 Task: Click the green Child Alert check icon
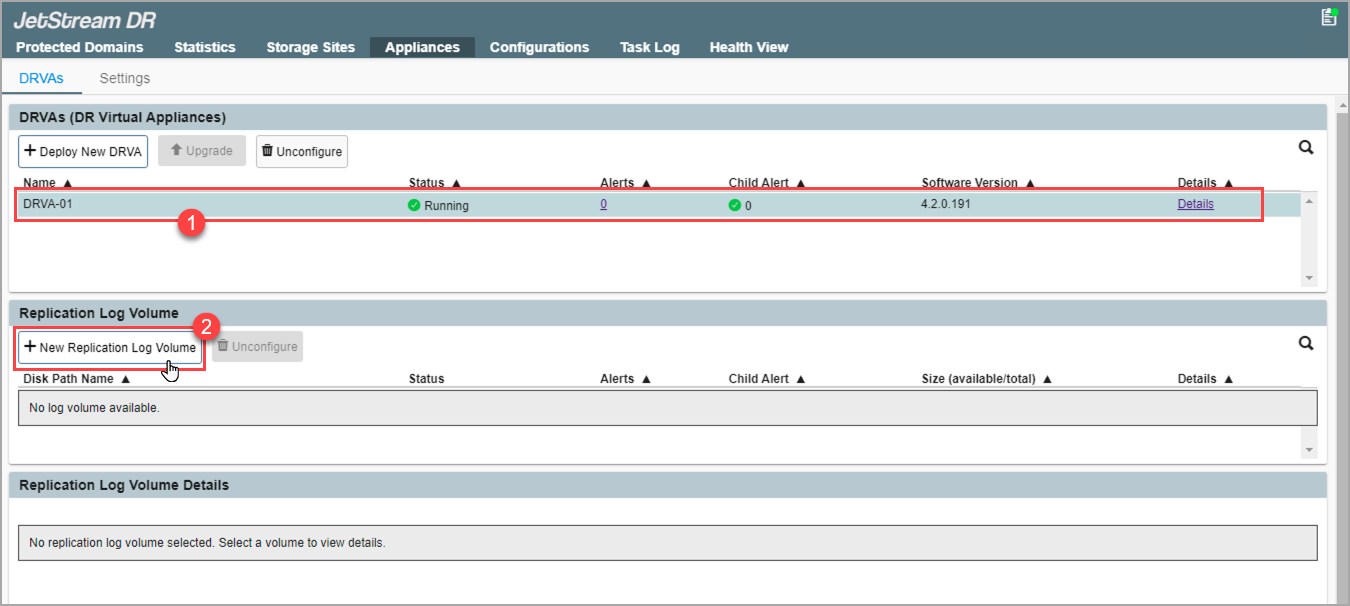(735, 205)
